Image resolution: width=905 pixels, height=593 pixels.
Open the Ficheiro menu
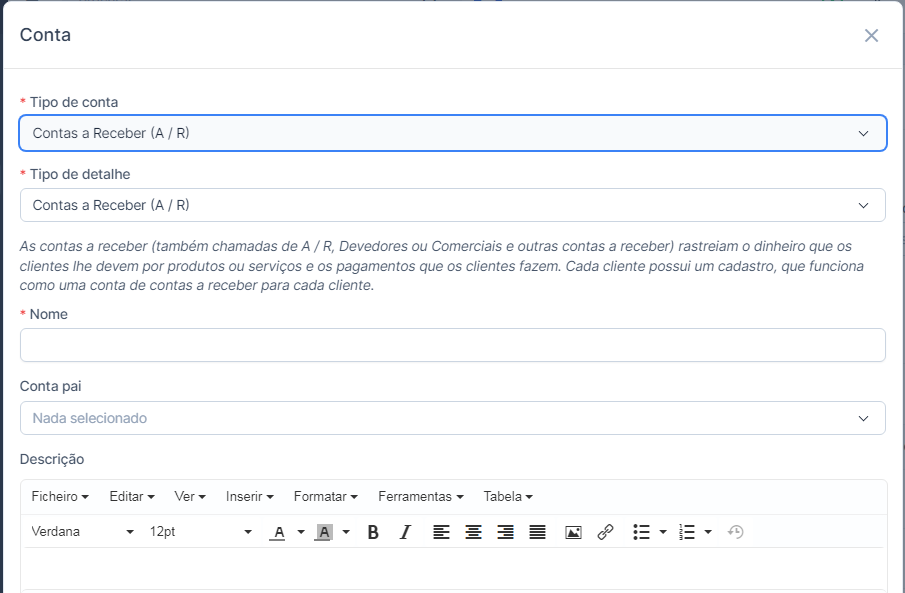click(x=60, y=497)
